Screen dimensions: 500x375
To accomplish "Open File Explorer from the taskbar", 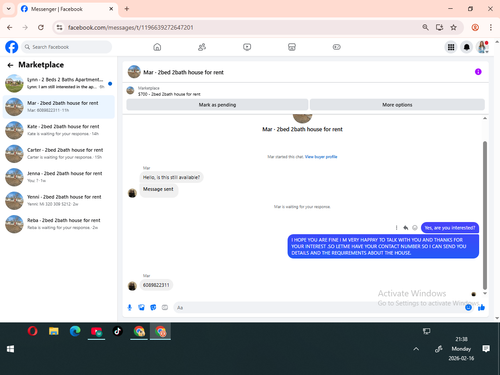I will [54, 331].
